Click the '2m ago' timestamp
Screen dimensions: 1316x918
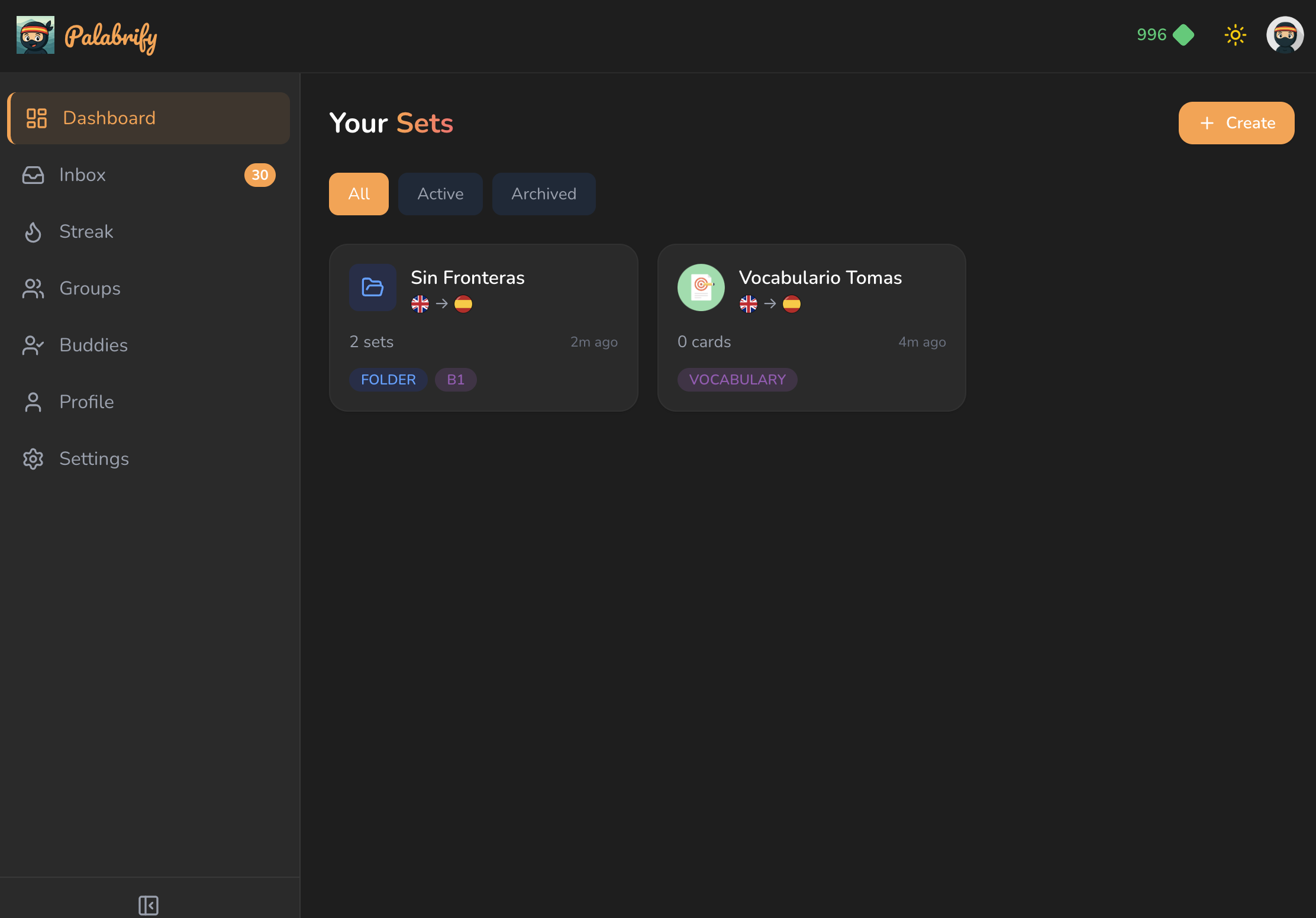594,342
